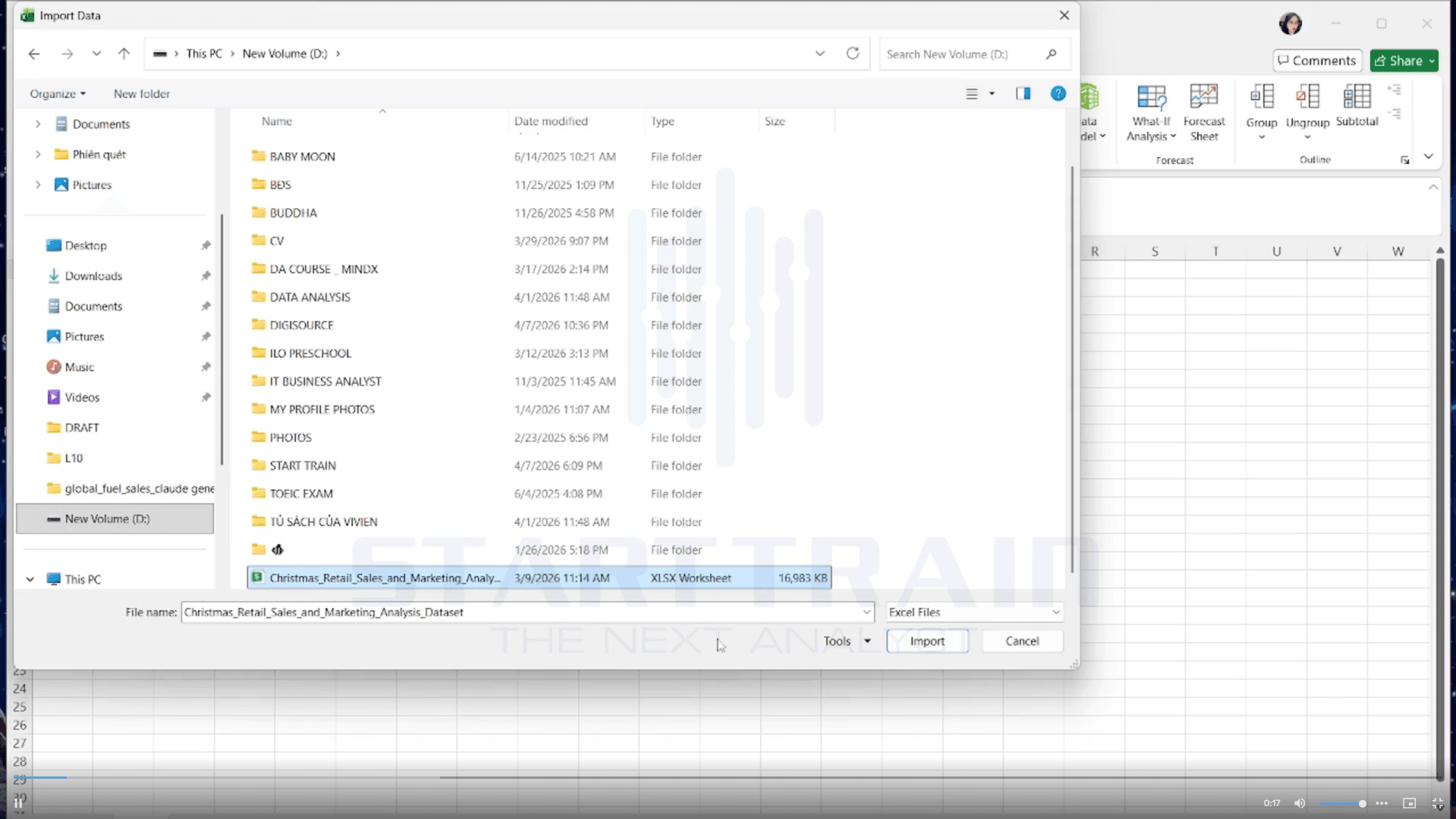Expand the address bar history dropdown
The image size is (1456, 819).
pyautogui.click(x=820, y=54)
